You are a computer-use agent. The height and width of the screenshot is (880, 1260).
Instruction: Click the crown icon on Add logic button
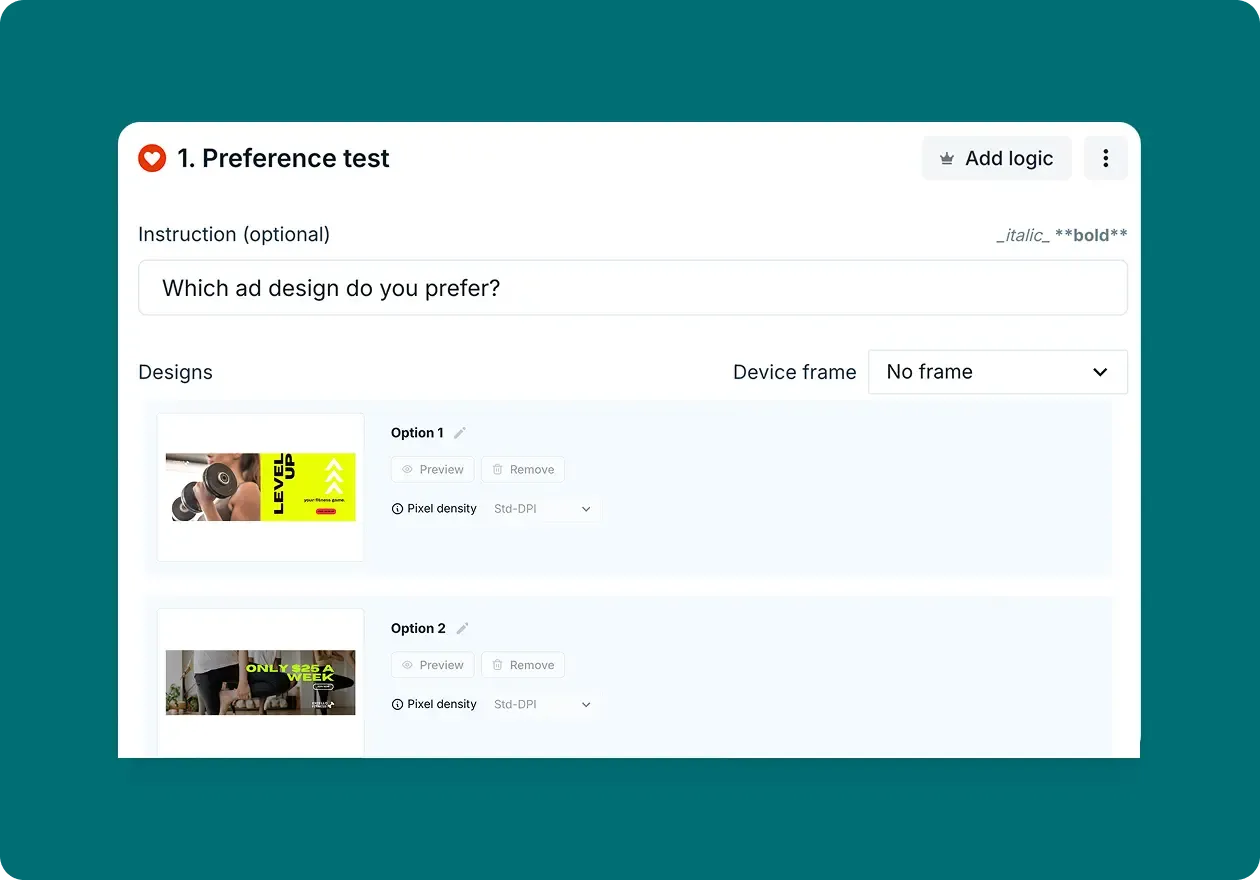[x=945, y=158]
